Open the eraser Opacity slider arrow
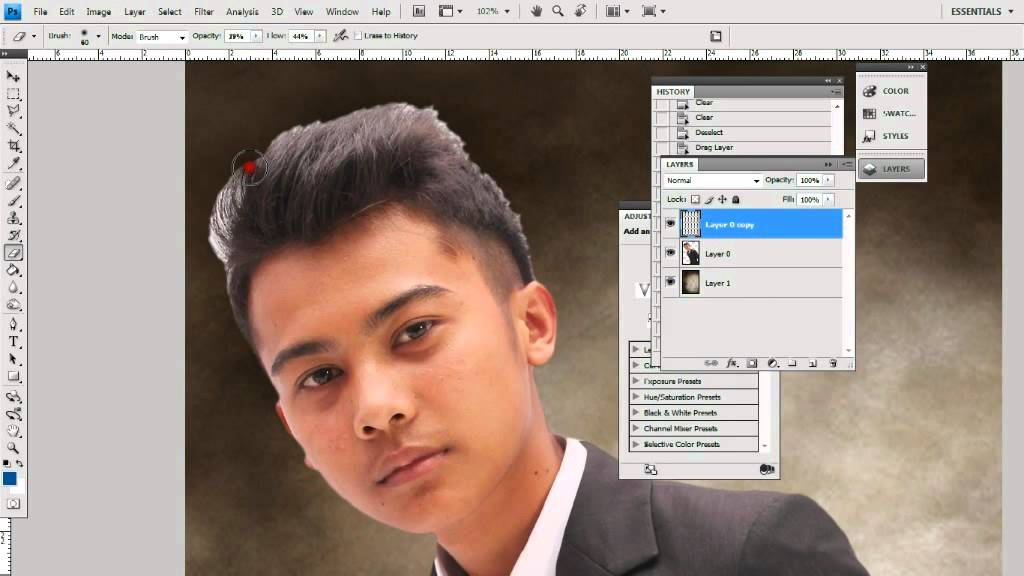The width and height of the screenshot is (1024, 576). [256, 36]
